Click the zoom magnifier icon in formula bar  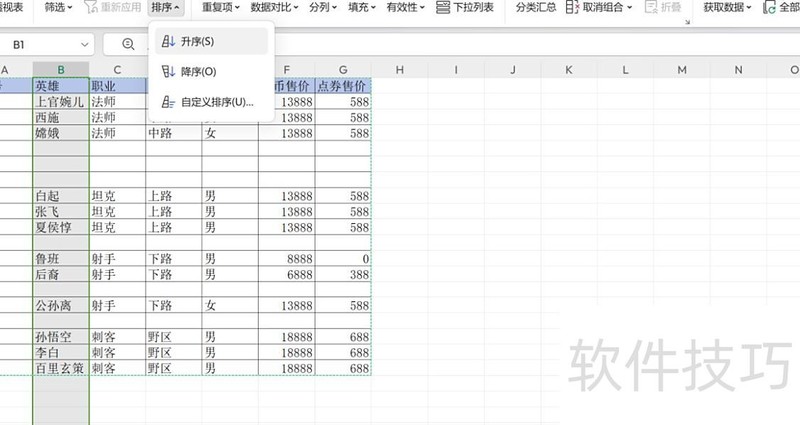129,44
